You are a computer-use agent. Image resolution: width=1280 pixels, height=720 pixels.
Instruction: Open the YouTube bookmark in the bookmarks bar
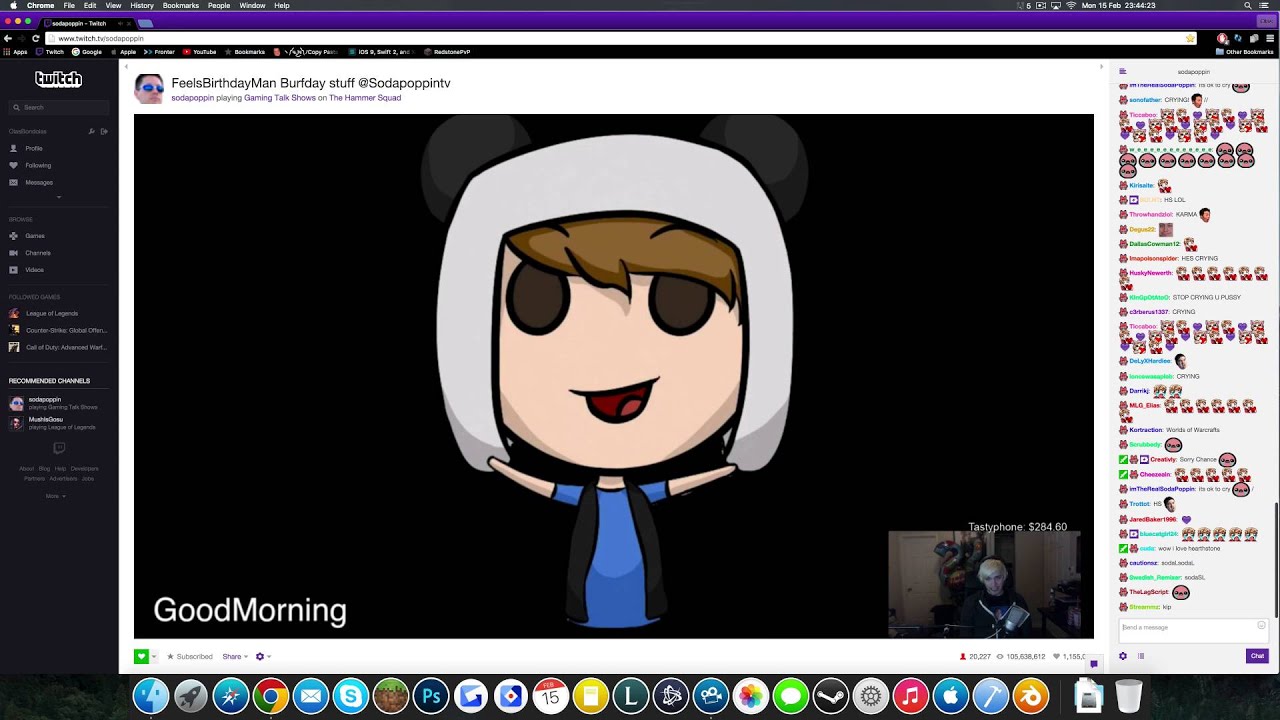point(199,52)
